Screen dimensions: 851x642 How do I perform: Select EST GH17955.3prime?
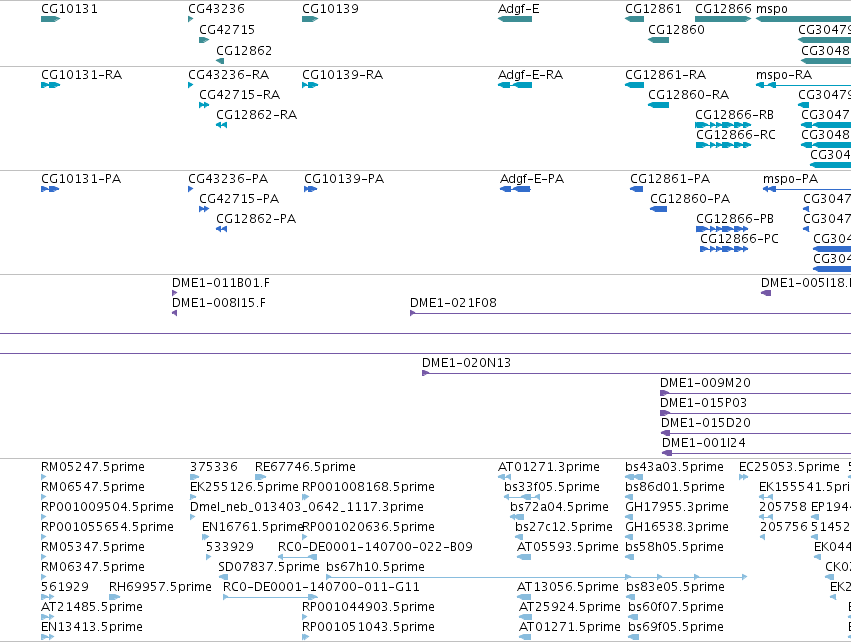point(677,507)
